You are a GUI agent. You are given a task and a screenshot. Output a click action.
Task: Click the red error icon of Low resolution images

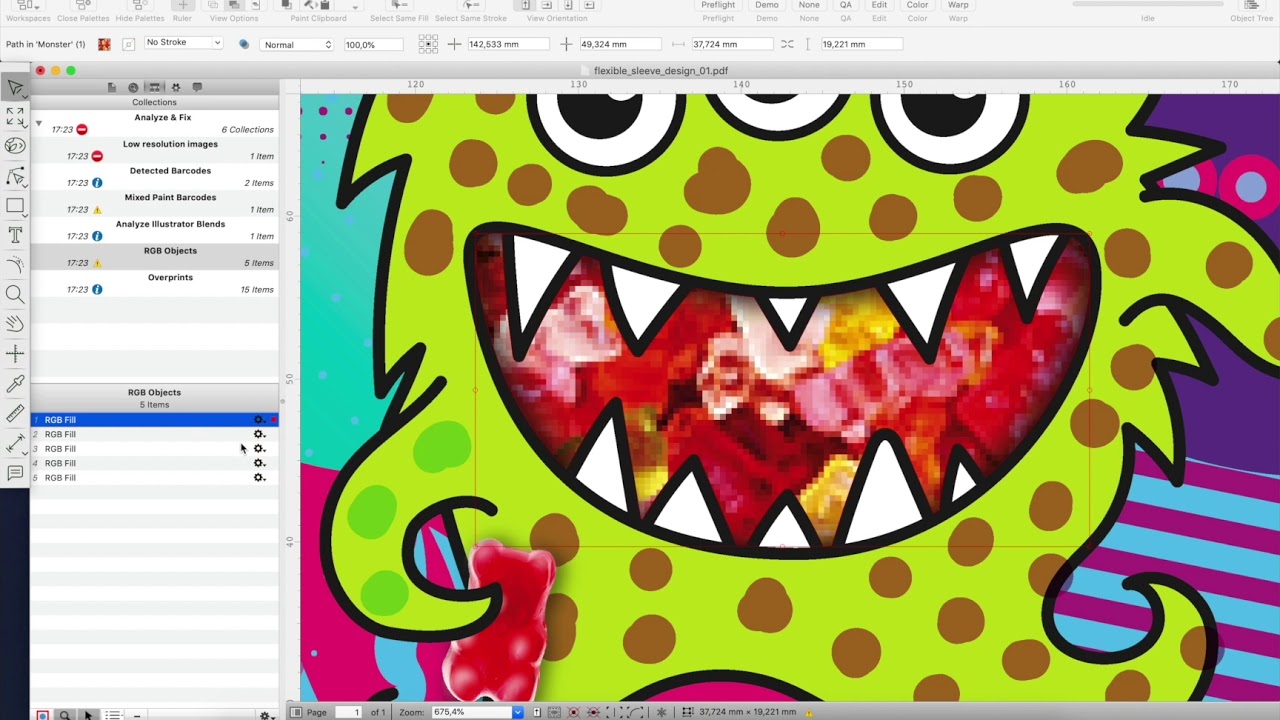[97, 156]
